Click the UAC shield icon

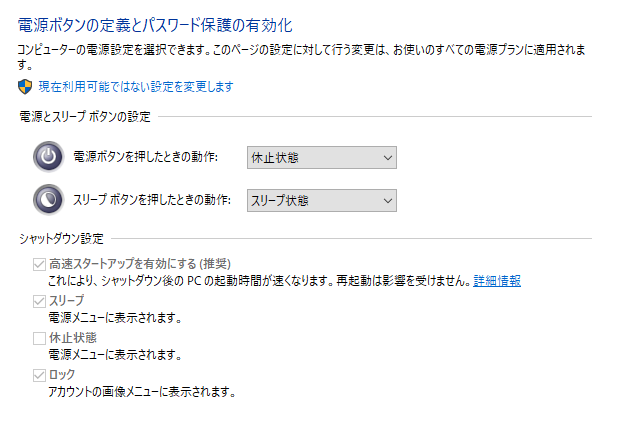(x=26, y=87)
